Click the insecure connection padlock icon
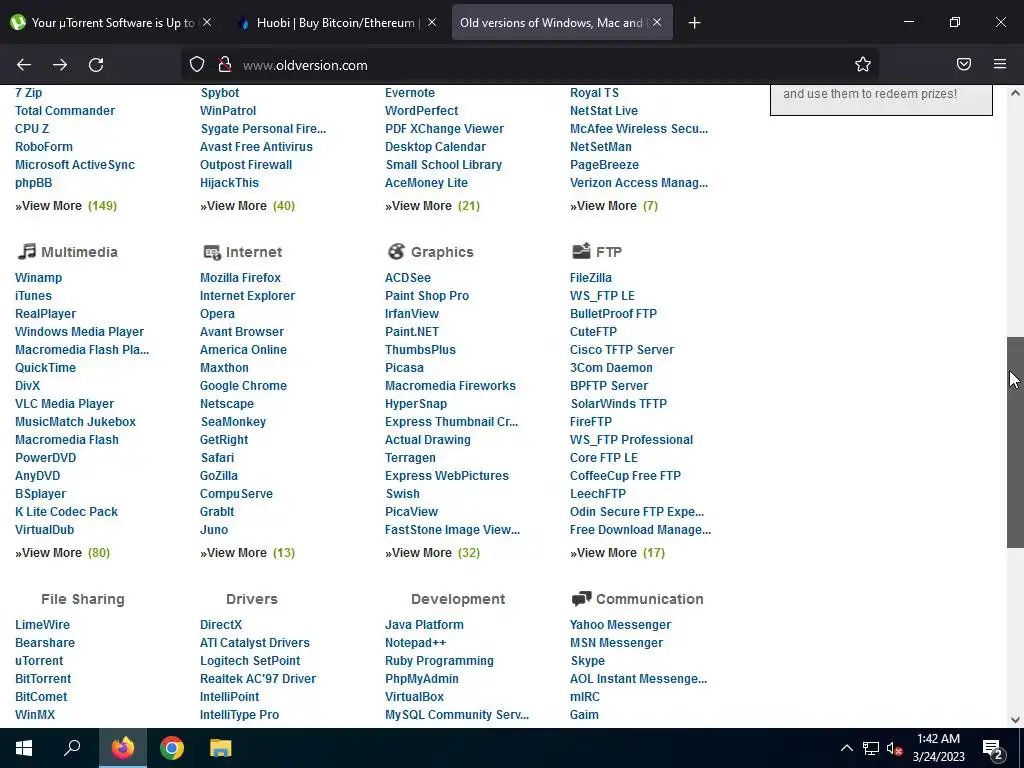The image size is (1024, 768). 225,64
